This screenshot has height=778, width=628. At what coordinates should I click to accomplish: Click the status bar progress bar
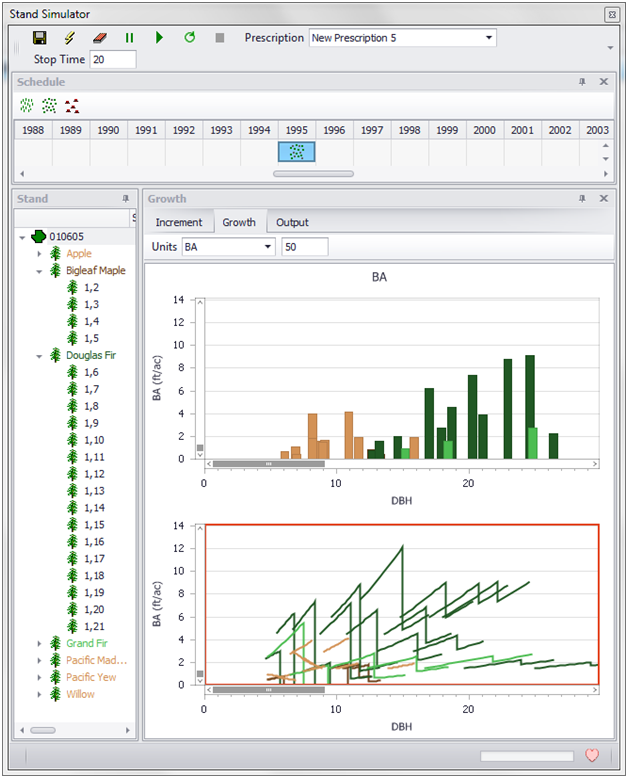[x=527, y=756]
